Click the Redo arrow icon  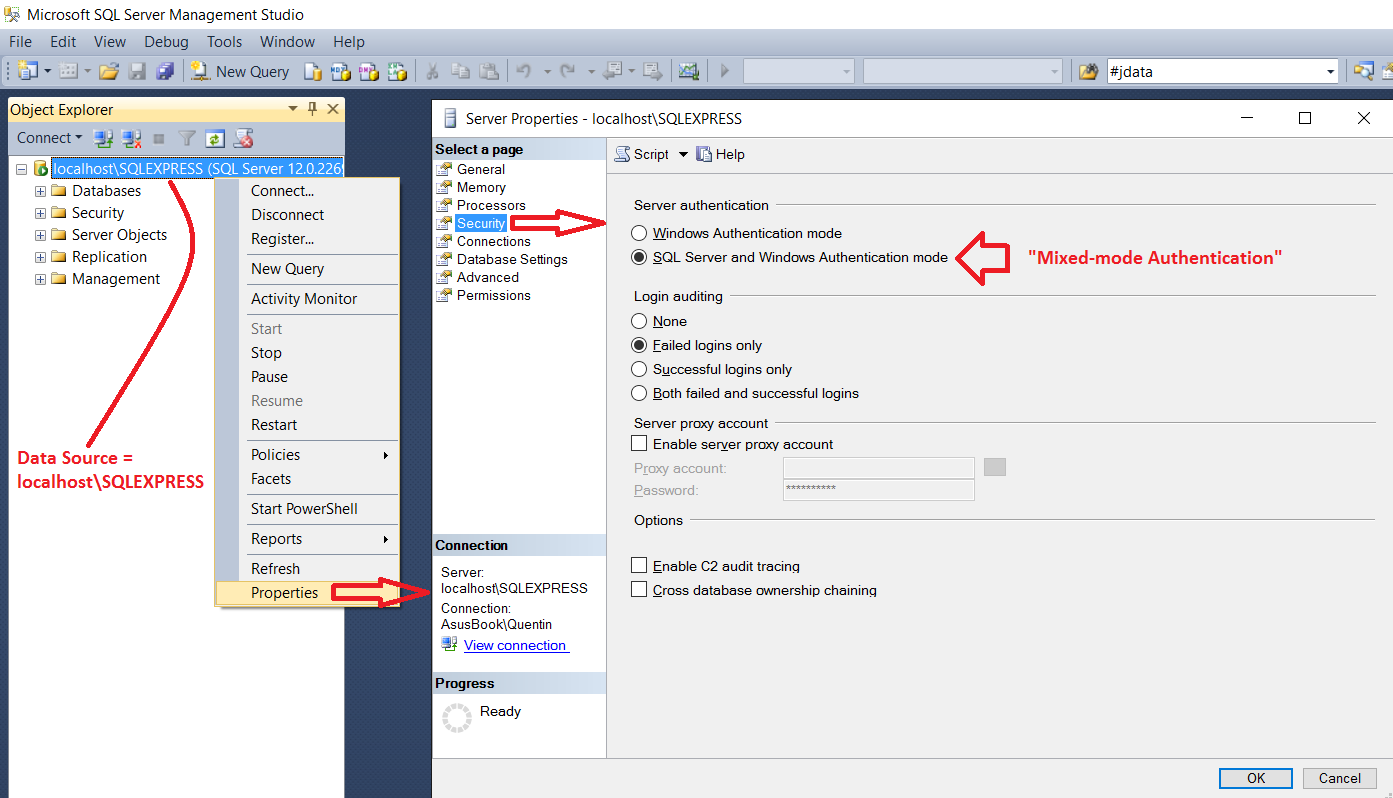tap(568, 71)
